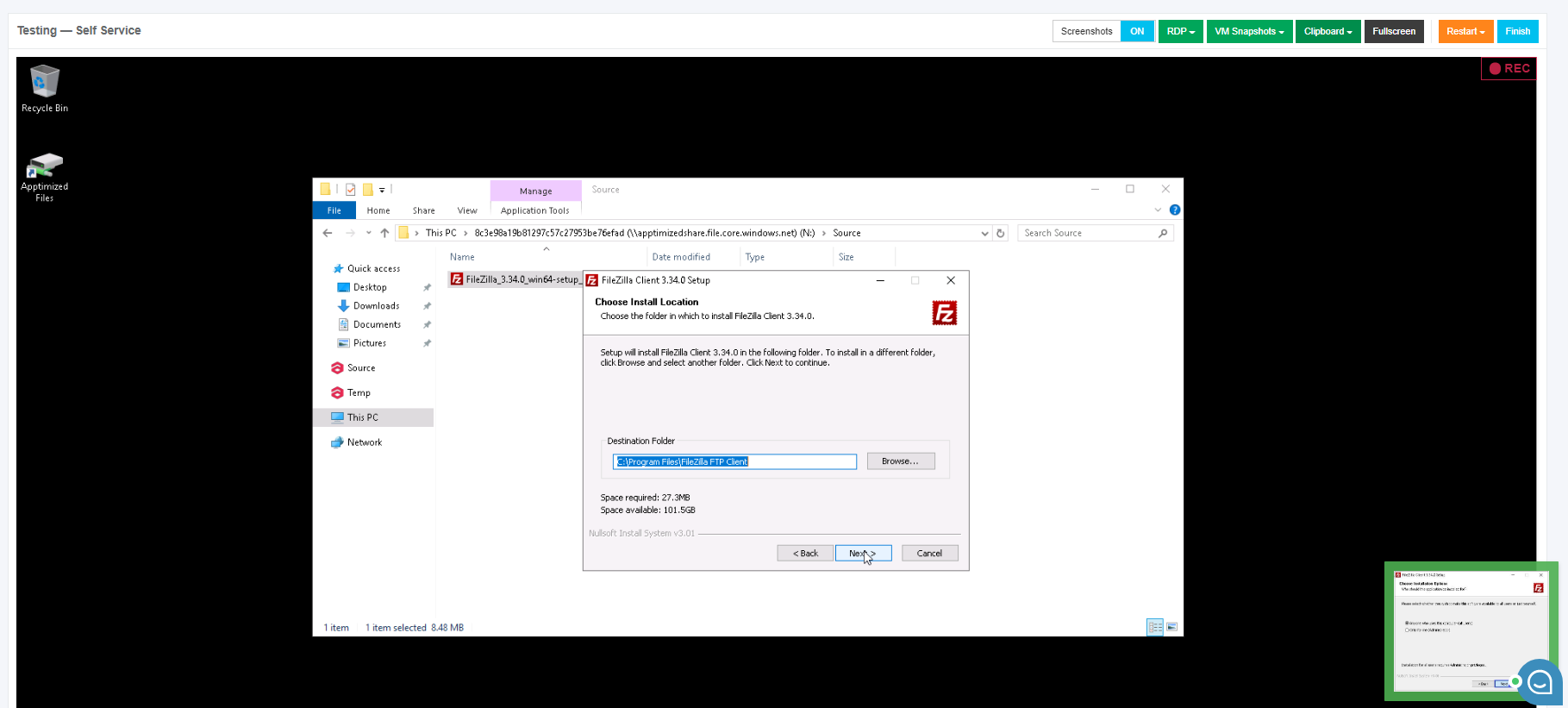
Task: Switch to details view icon in status bar
Action: click(1155, 627)
